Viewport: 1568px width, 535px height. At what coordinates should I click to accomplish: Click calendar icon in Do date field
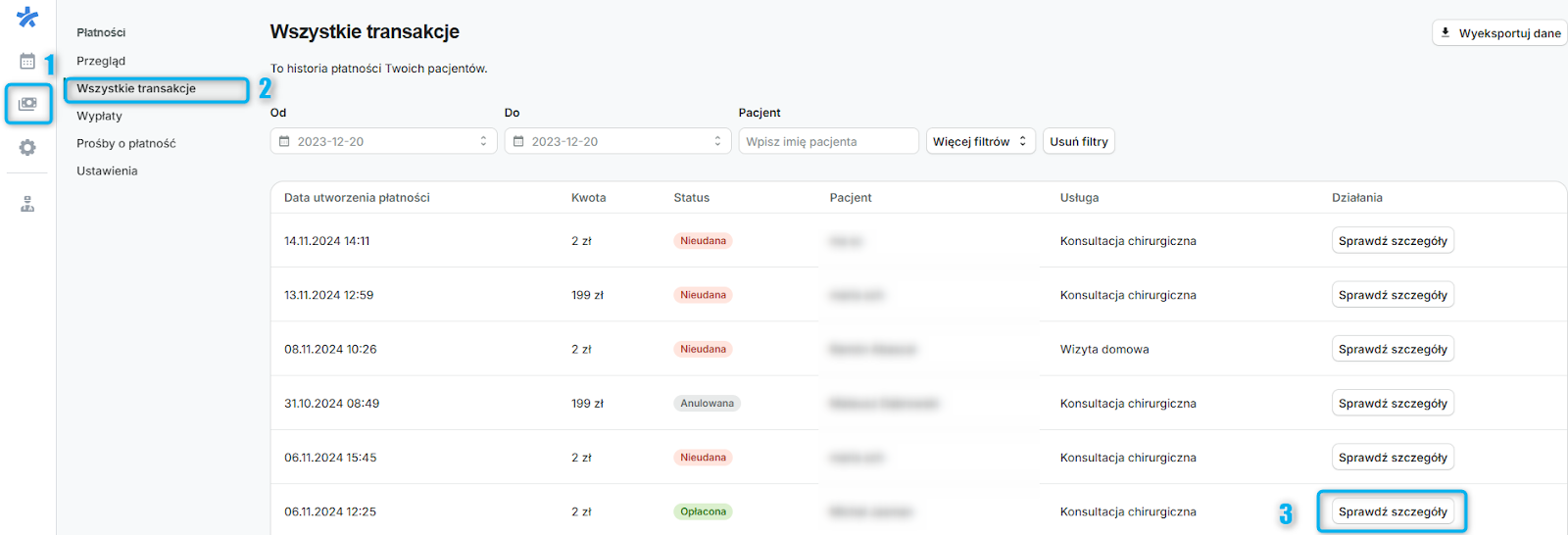(518, 141)
